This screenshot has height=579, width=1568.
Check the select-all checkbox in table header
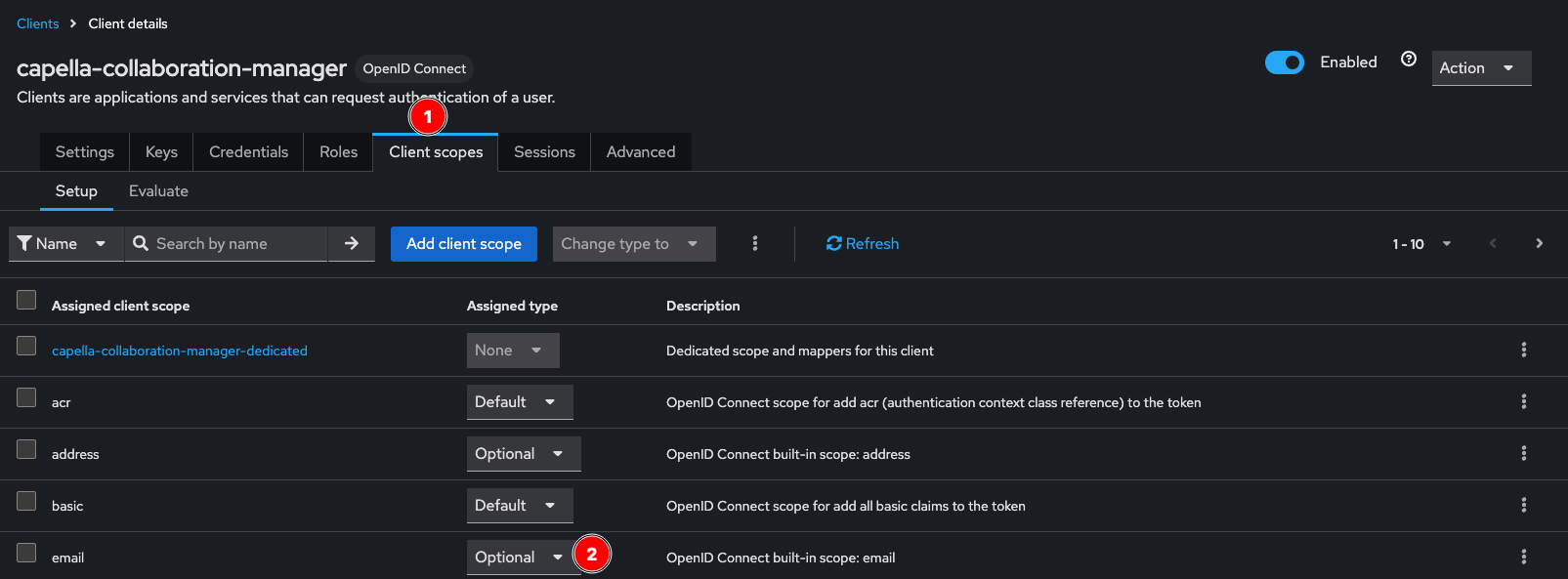coord(26,300)
